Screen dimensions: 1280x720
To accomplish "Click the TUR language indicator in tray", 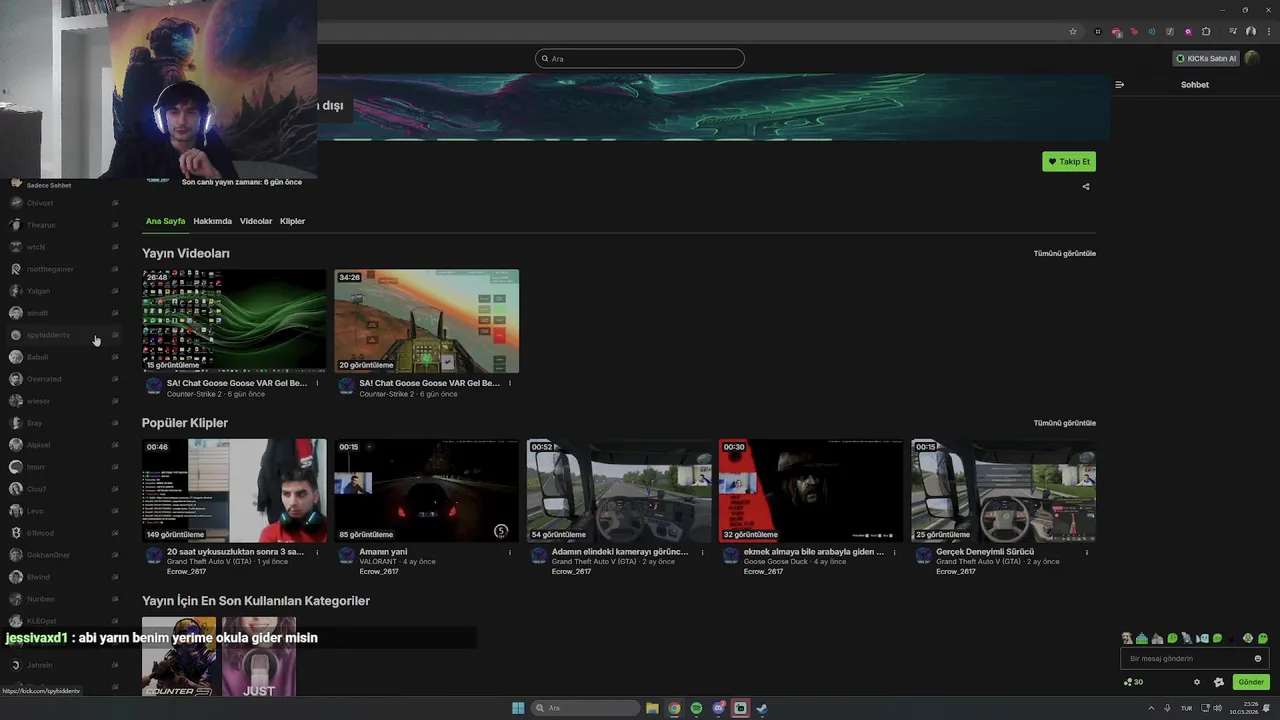I will click(x=1187, y=708).
